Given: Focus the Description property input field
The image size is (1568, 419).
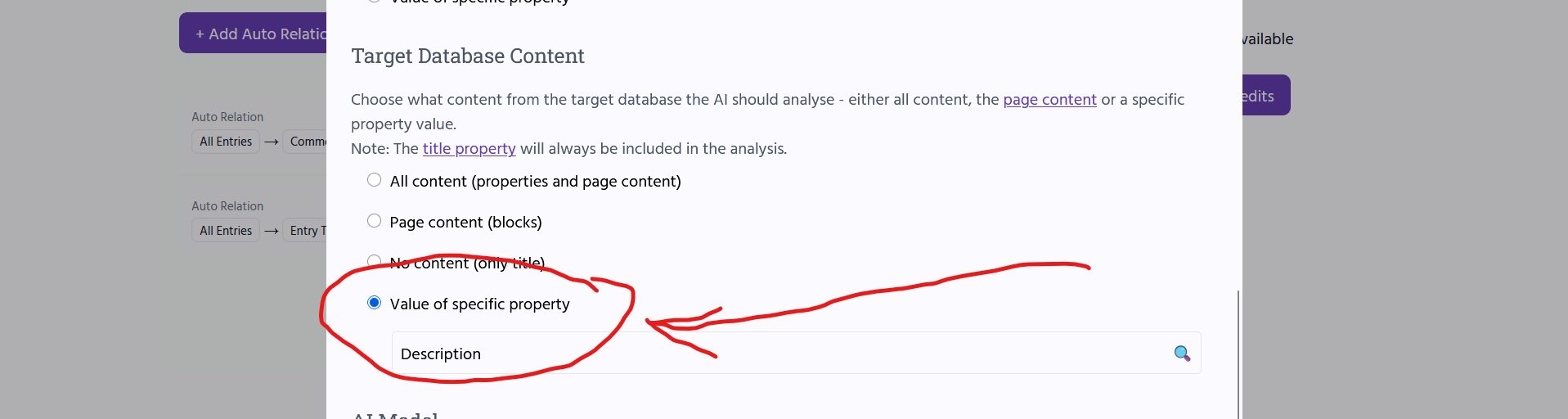Looking at the screenshot, I should click(796, 353).
